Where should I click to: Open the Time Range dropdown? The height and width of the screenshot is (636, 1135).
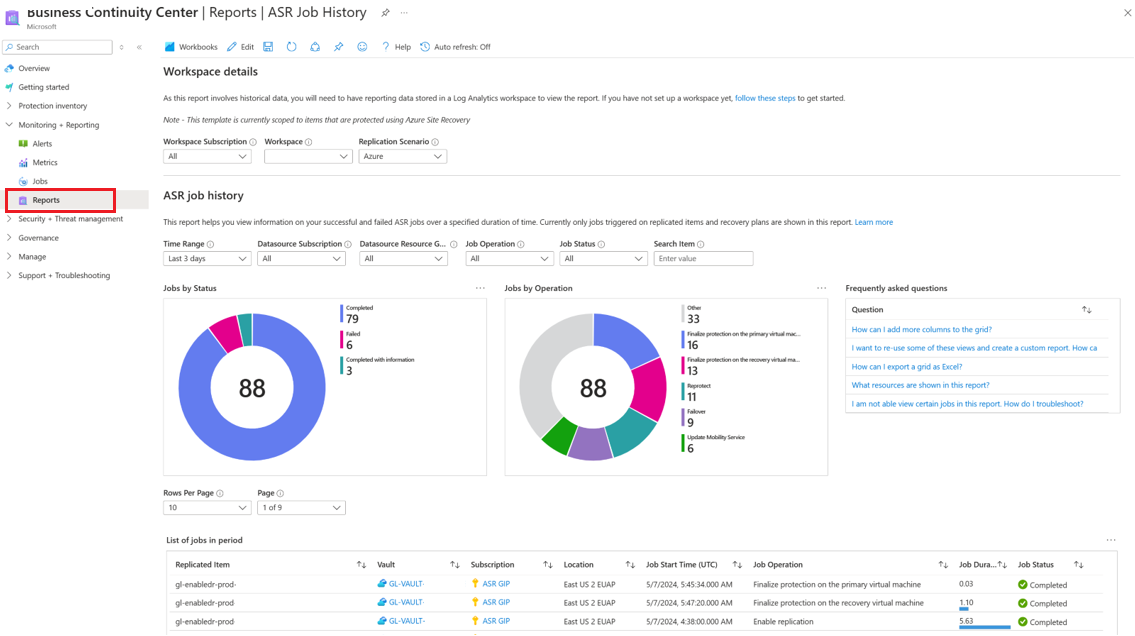[207, 259]
